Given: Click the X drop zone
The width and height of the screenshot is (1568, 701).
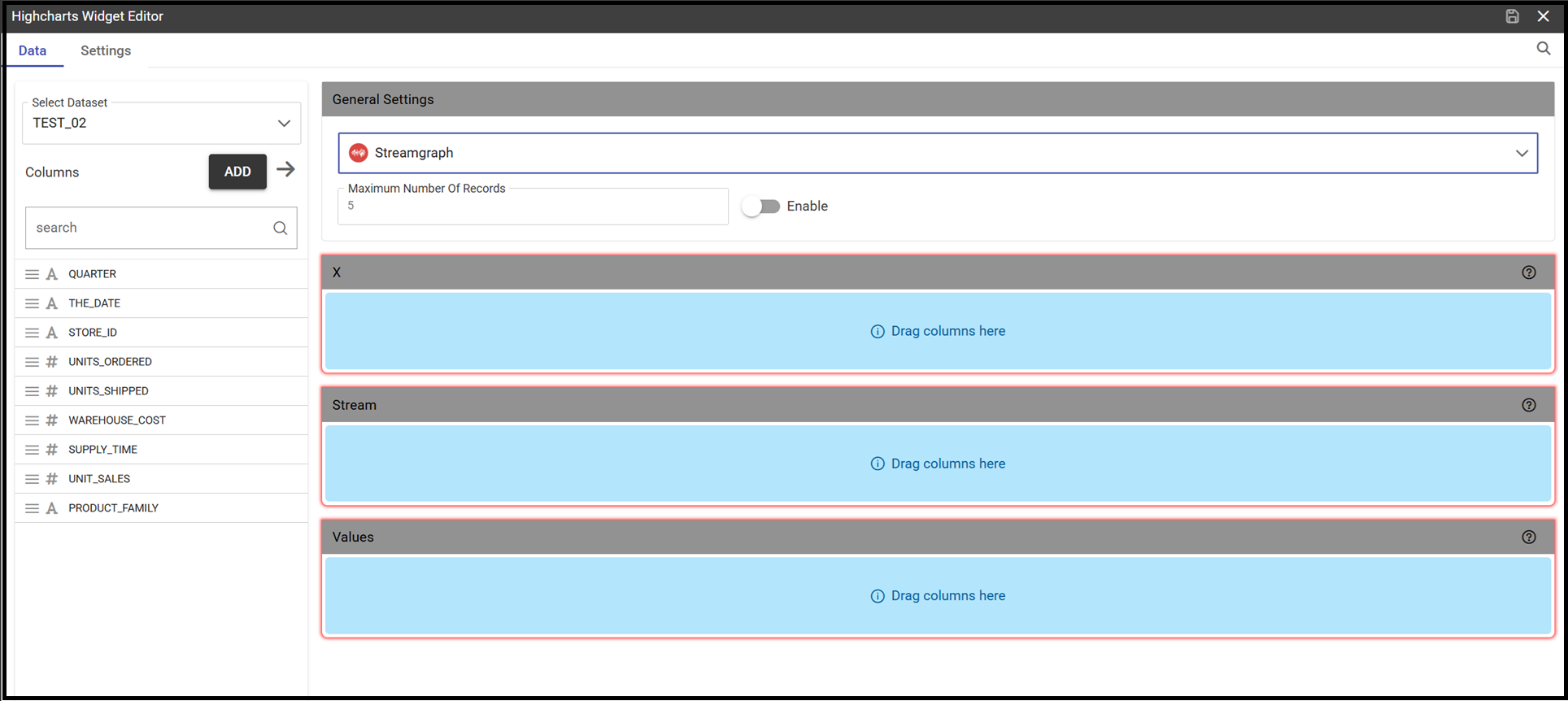Looking at the screenshot, I should [939, 331].
